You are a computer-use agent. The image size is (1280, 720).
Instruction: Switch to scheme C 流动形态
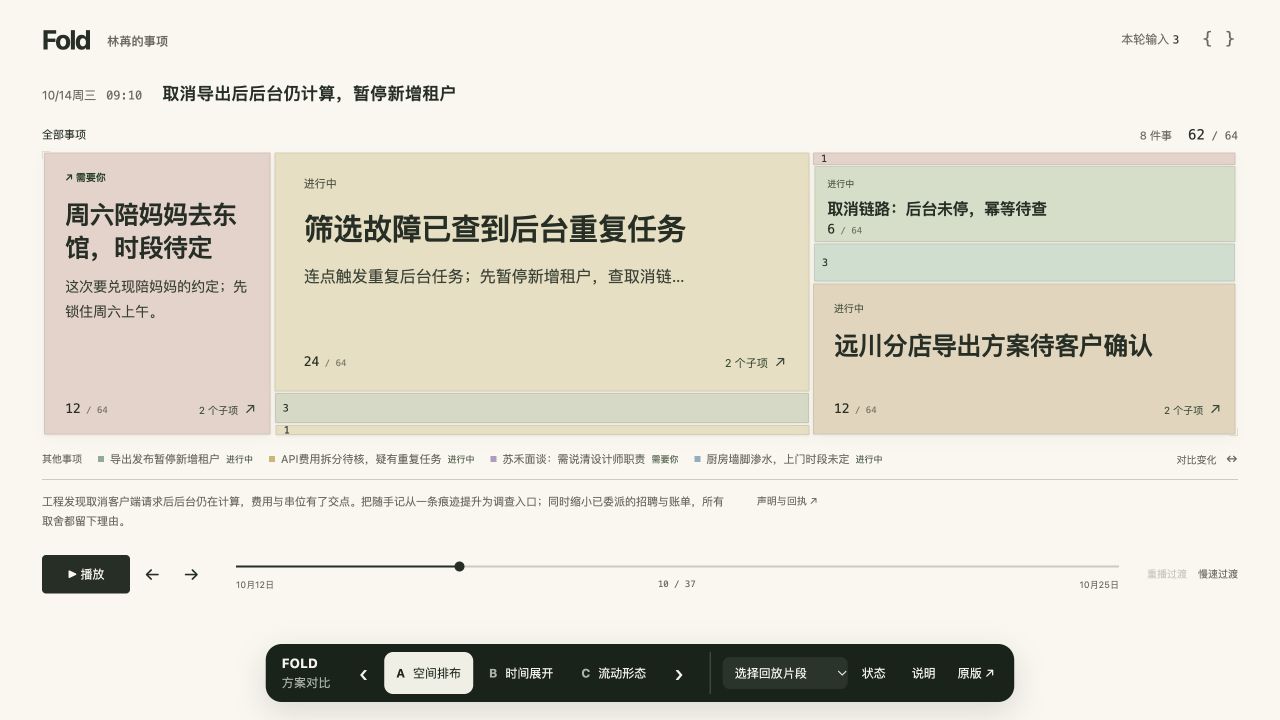(613, 673)
